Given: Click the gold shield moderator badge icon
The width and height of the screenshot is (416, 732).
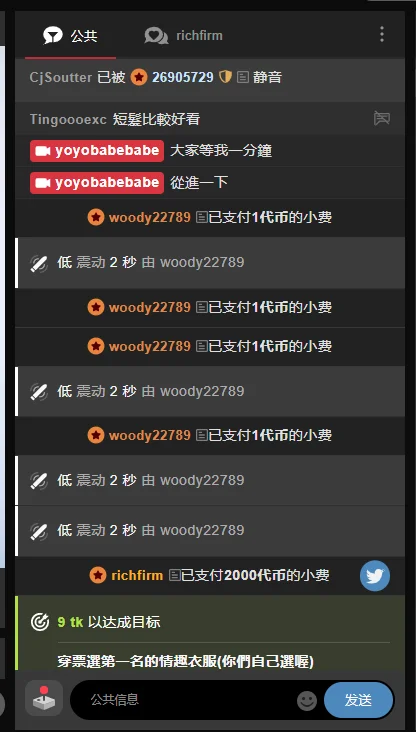Looking at the screenshot, I should 226,77.
